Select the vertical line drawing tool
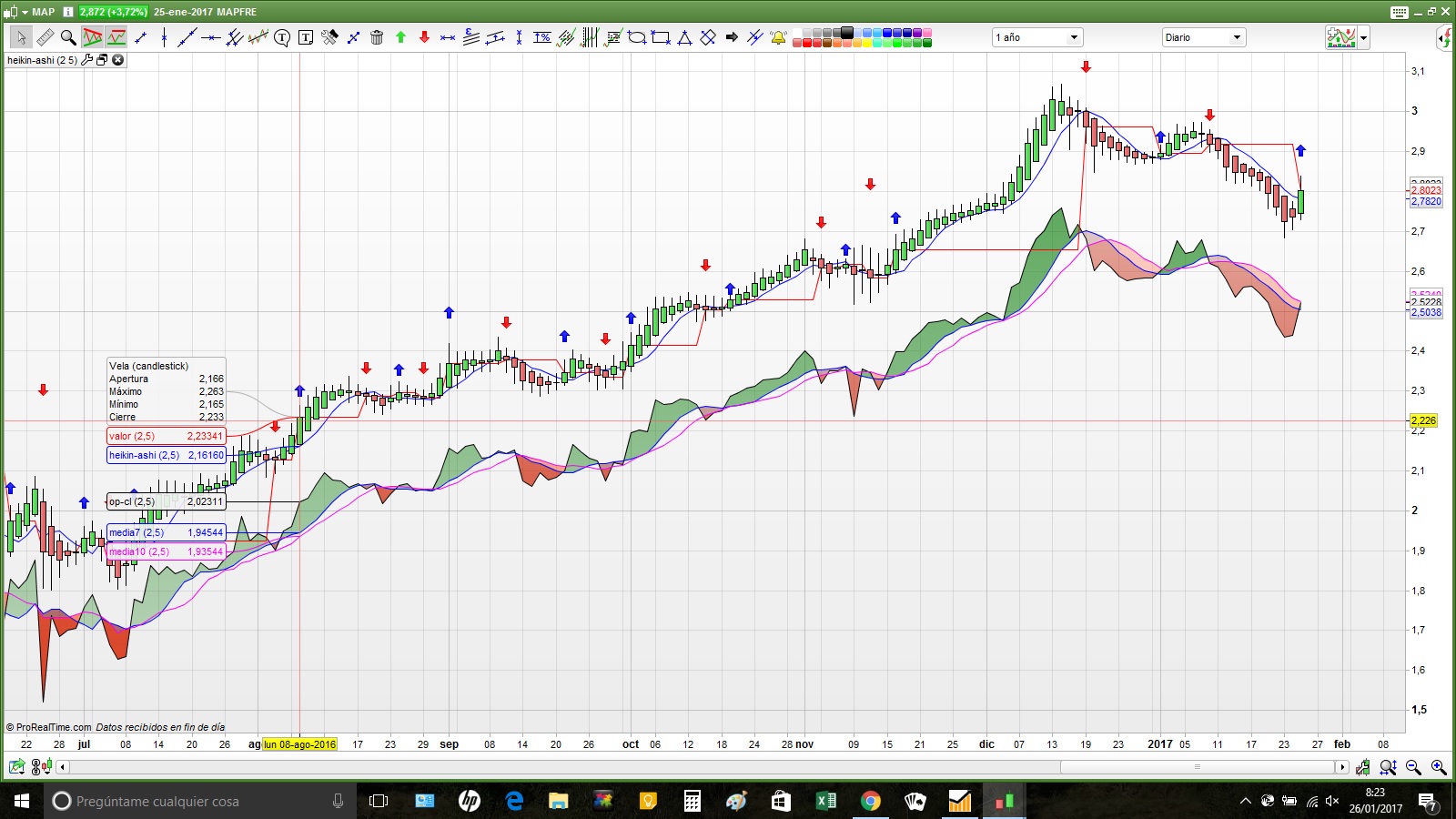Image resolution: width=1456 pixels, height=819 pixels. [164, 37]
